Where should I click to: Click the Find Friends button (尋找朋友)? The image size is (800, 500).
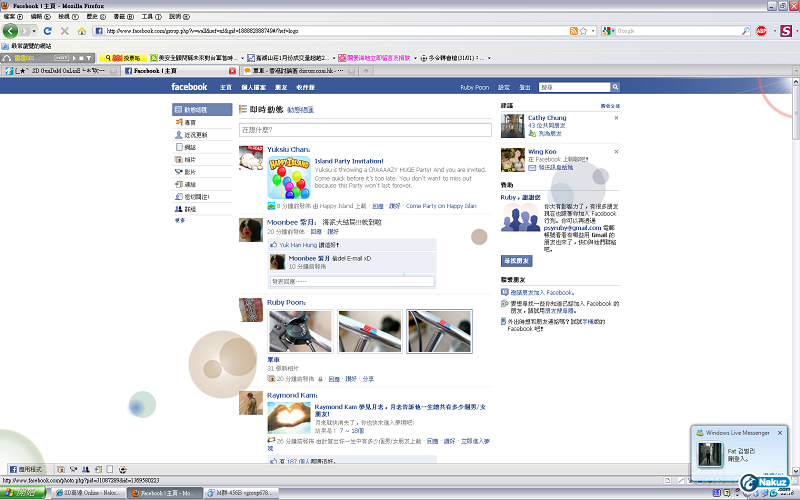(x=516, y=261)
